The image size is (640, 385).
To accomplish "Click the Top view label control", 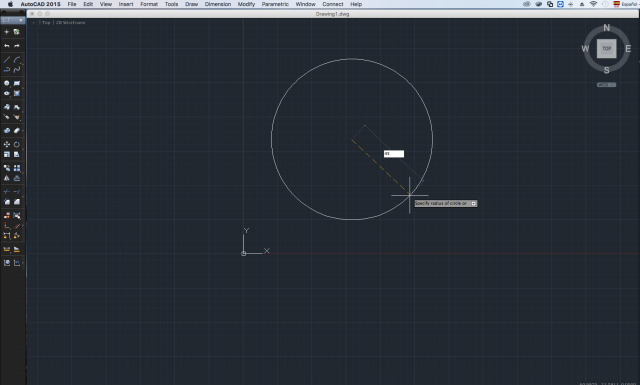I will pos(46,22).
